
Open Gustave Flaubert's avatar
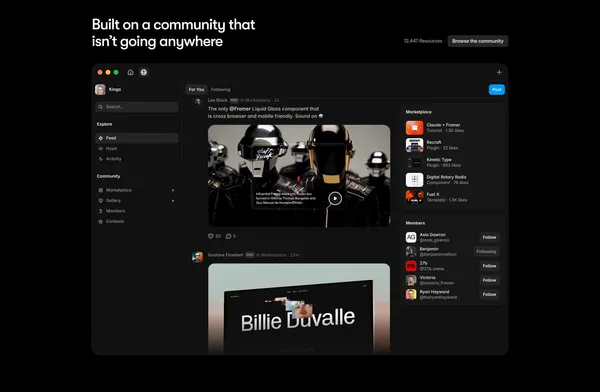point(197,257)
